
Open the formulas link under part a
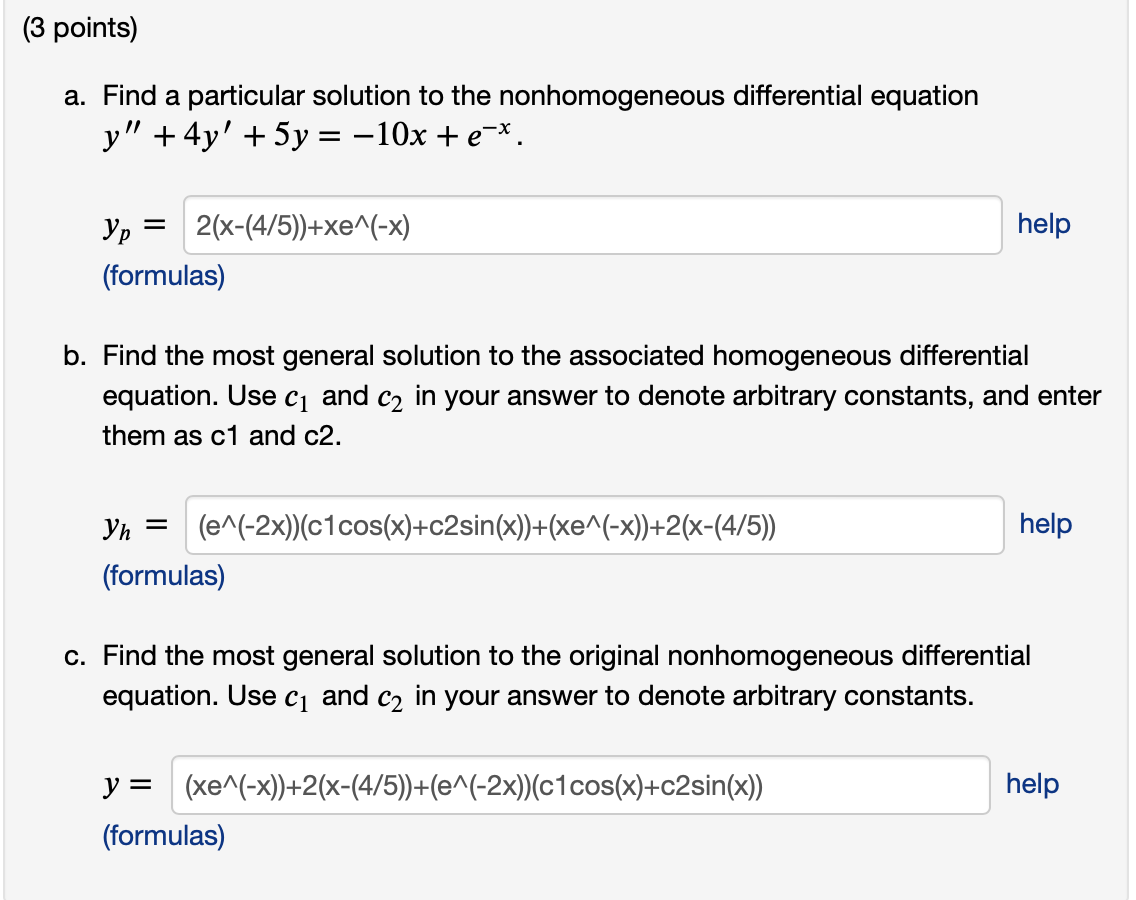click(x=164, y=276)
